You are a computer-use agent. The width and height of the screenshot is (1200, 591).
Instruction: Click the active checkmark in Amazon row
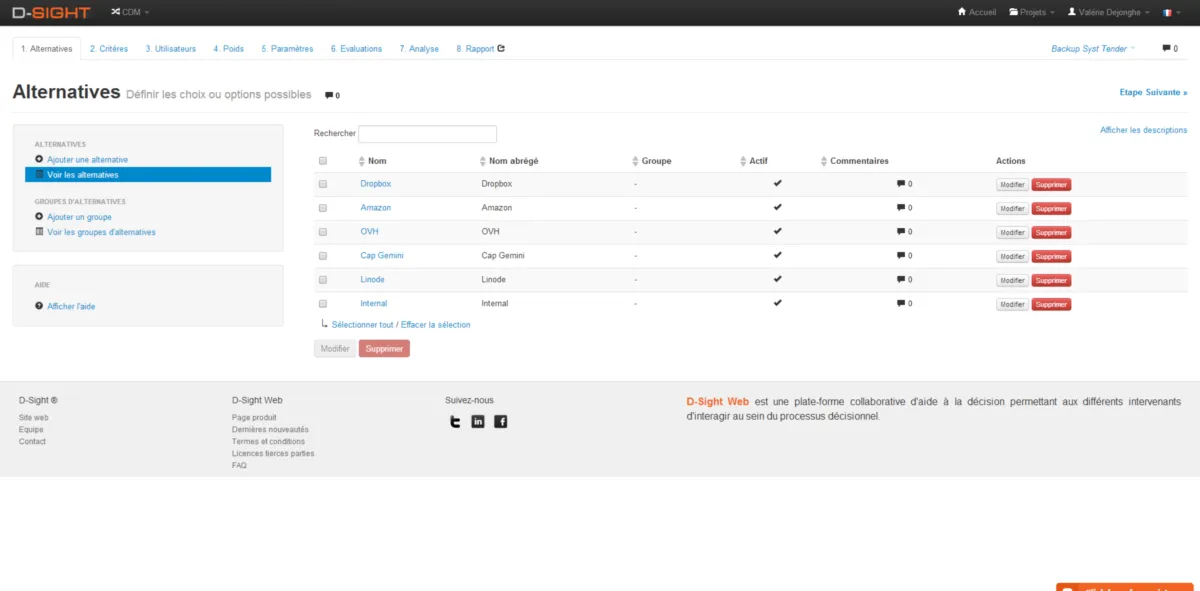(x=777, y=207)
